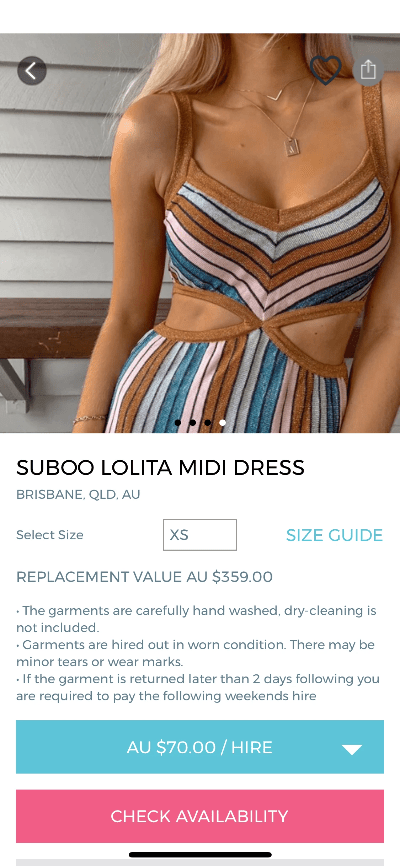Select the third image pagination dot
Image resolution: width=400 pixels, height=866 pixels.
tap(207, 423)
